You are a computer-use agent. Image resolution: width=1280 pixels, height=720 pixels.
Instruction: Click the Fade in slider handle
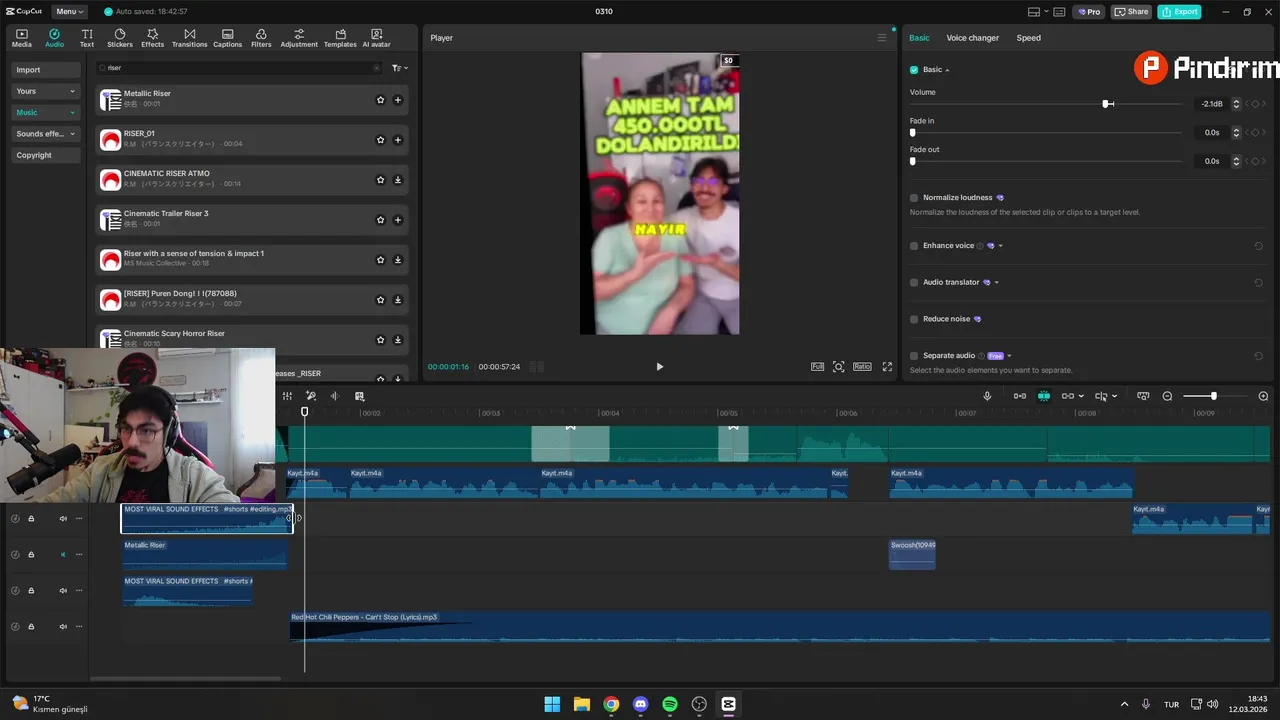point(913,132)
